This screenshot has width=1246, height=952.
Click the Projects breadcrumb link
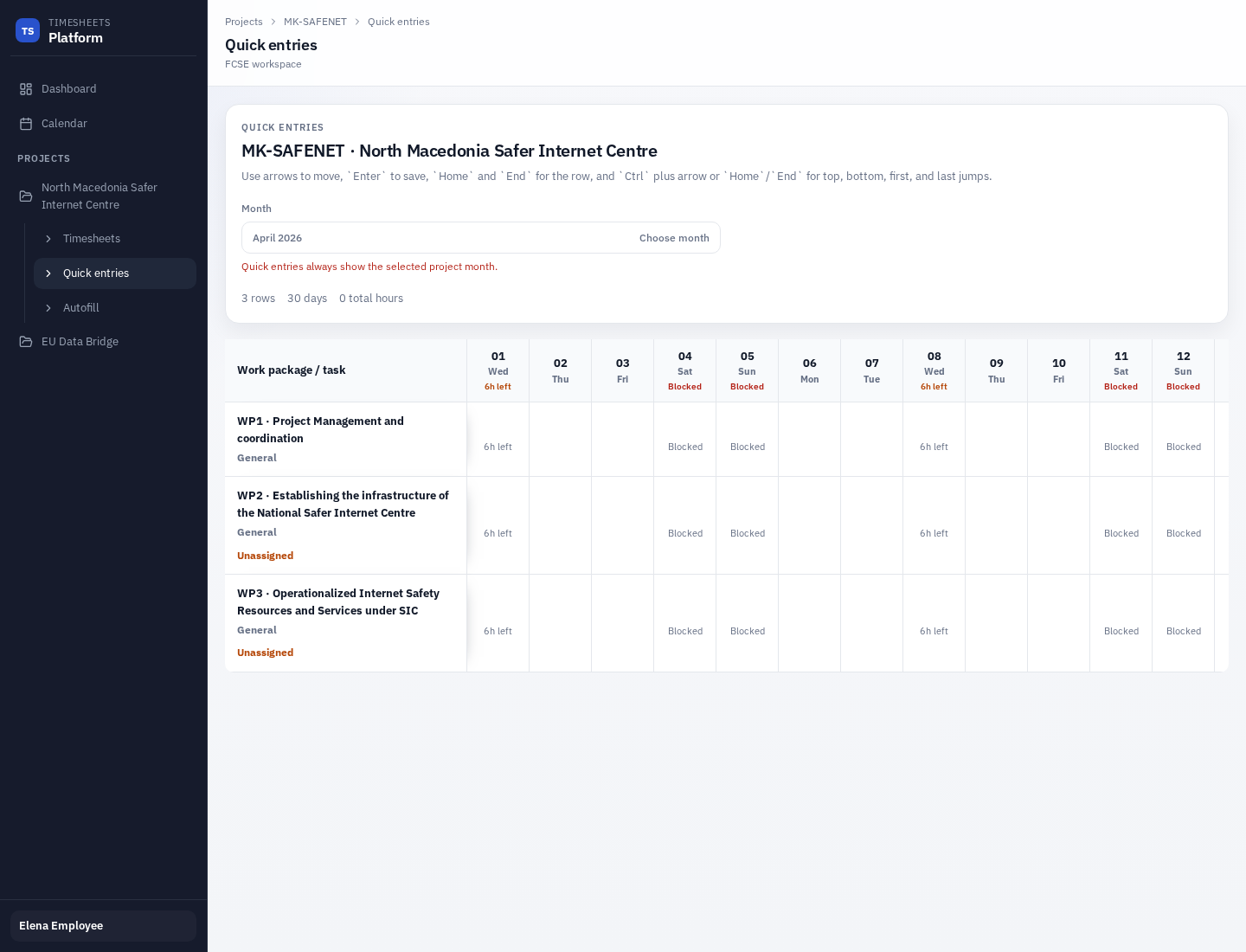click(x=244, y=22)
